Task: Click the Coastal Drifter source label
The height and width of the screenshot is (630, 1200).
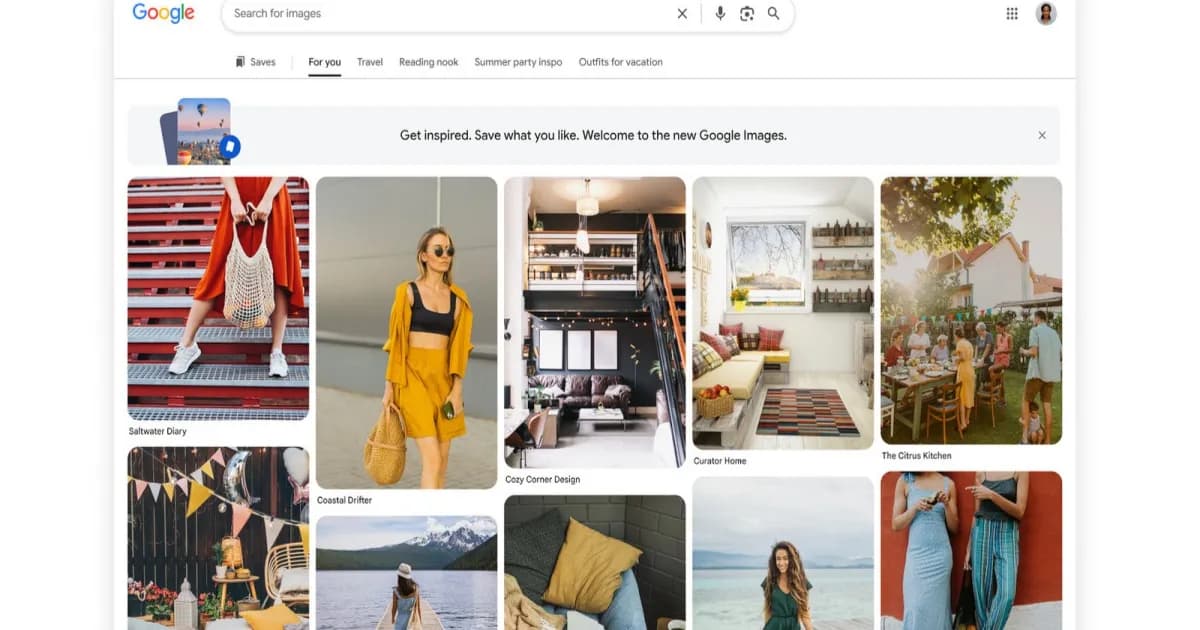Action: point(344,500)
